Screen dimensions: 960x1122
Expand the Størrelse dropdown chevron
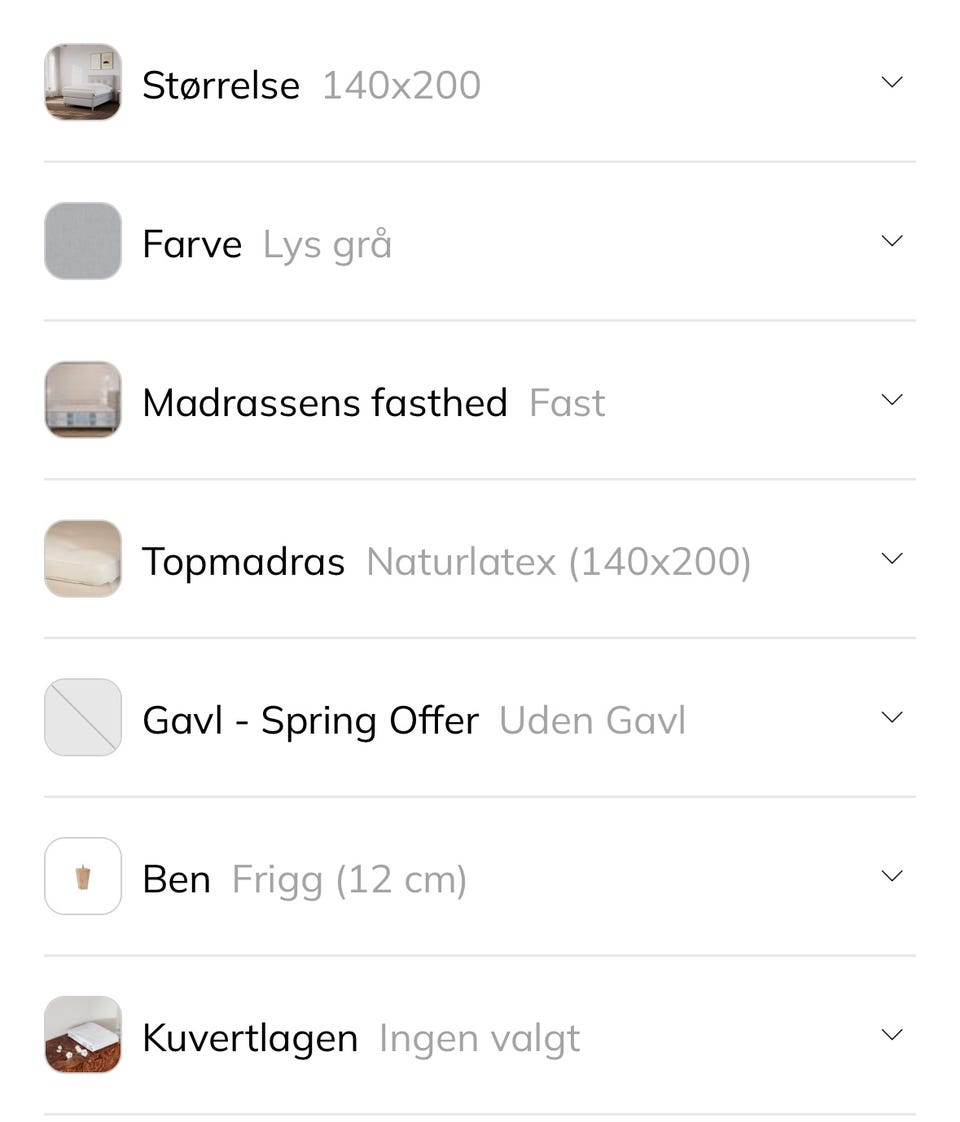coord(891,82)
